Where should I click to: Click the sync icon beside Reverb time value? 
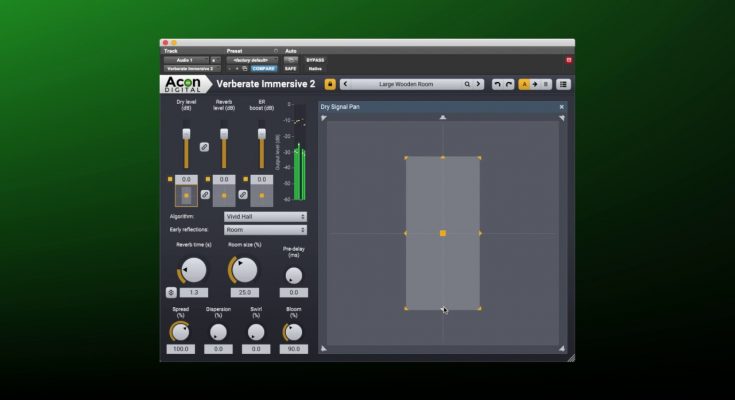[x=171, y=292]
